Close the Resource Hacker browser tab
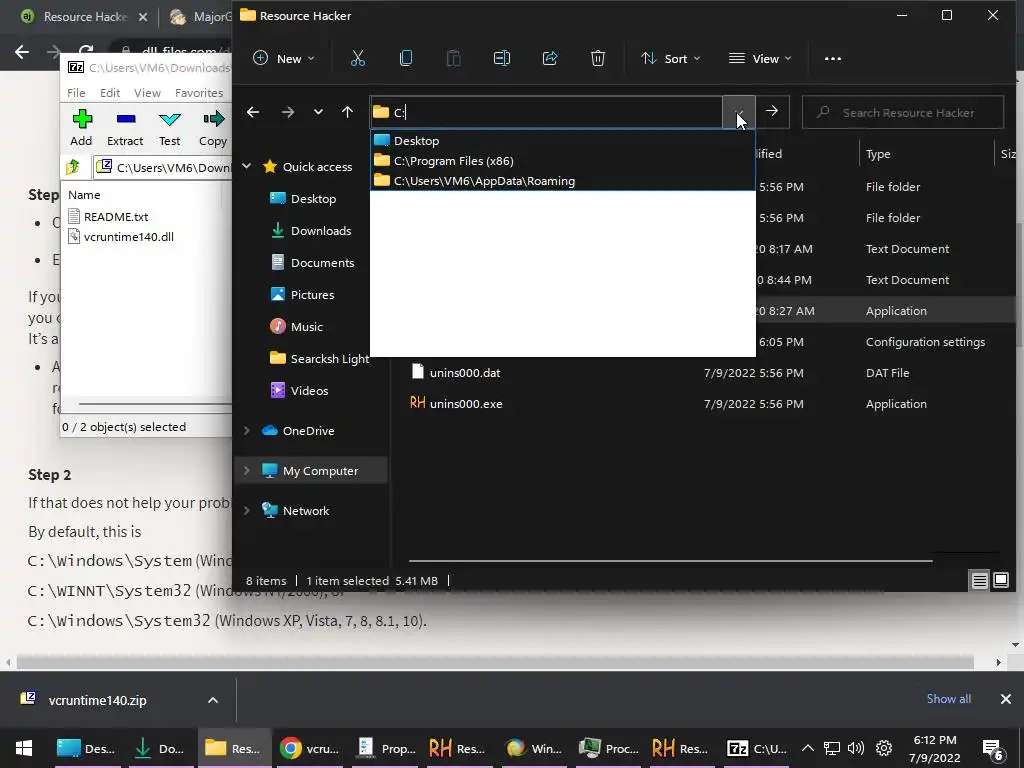This screenshot has height=768, width=1024. point(143,17)
